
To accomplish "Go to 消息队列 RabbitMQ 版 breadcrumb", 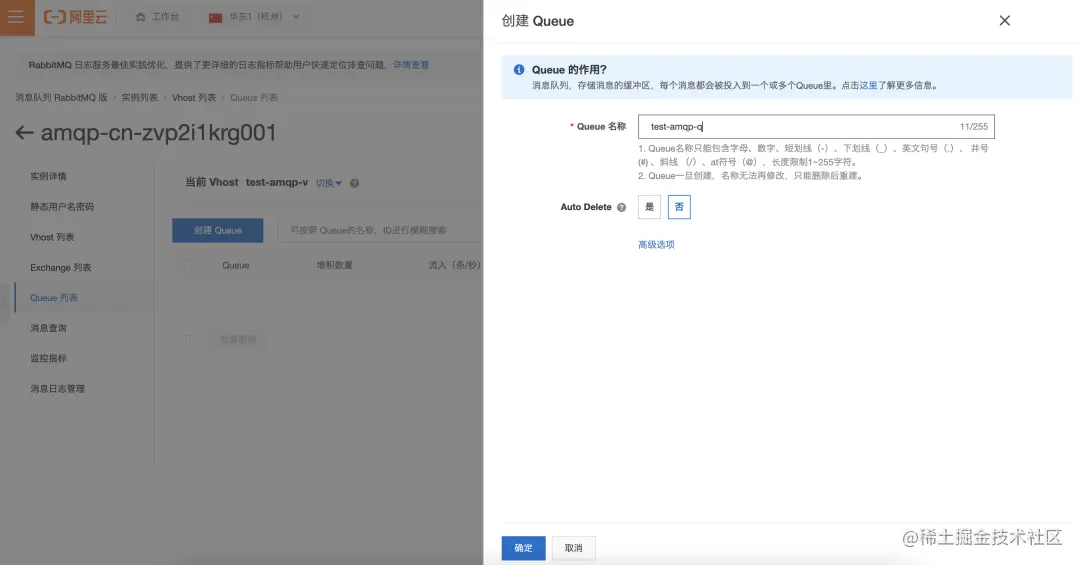I will pos(61,98).
